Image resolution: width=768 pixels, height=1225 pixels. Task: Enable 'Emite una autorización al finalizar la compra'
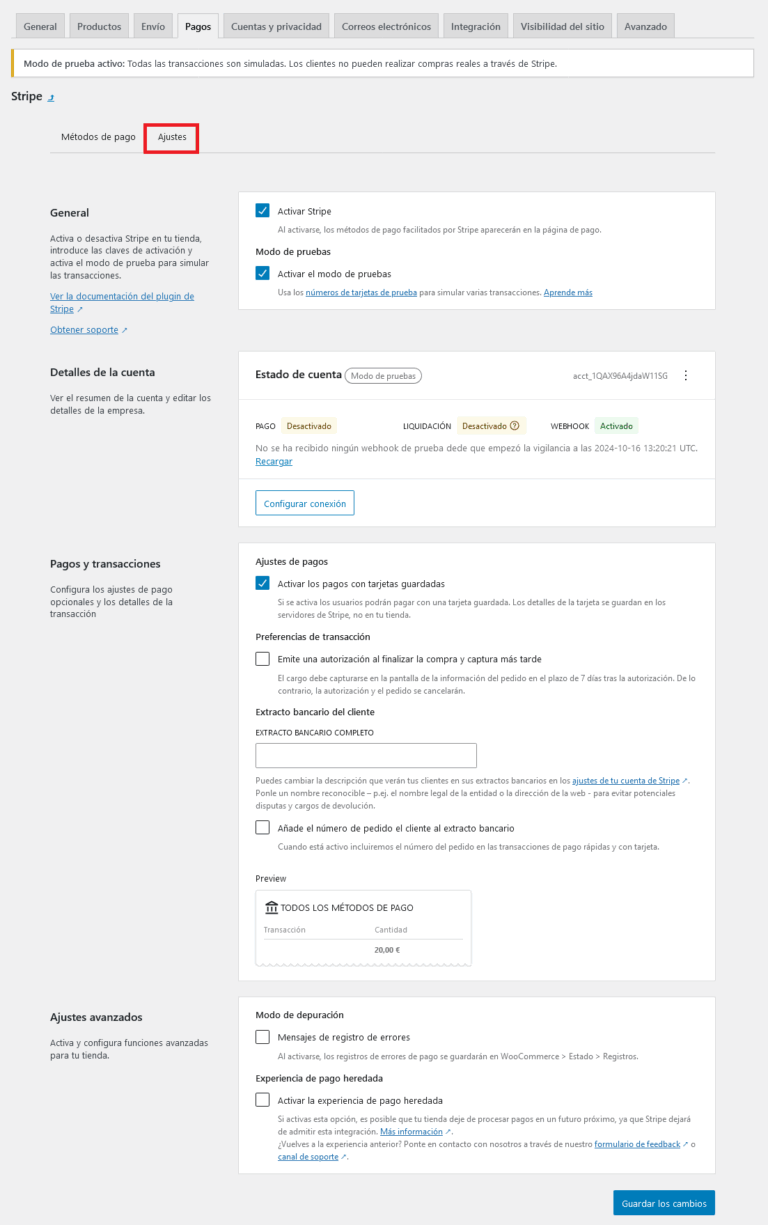pos(262,658)
